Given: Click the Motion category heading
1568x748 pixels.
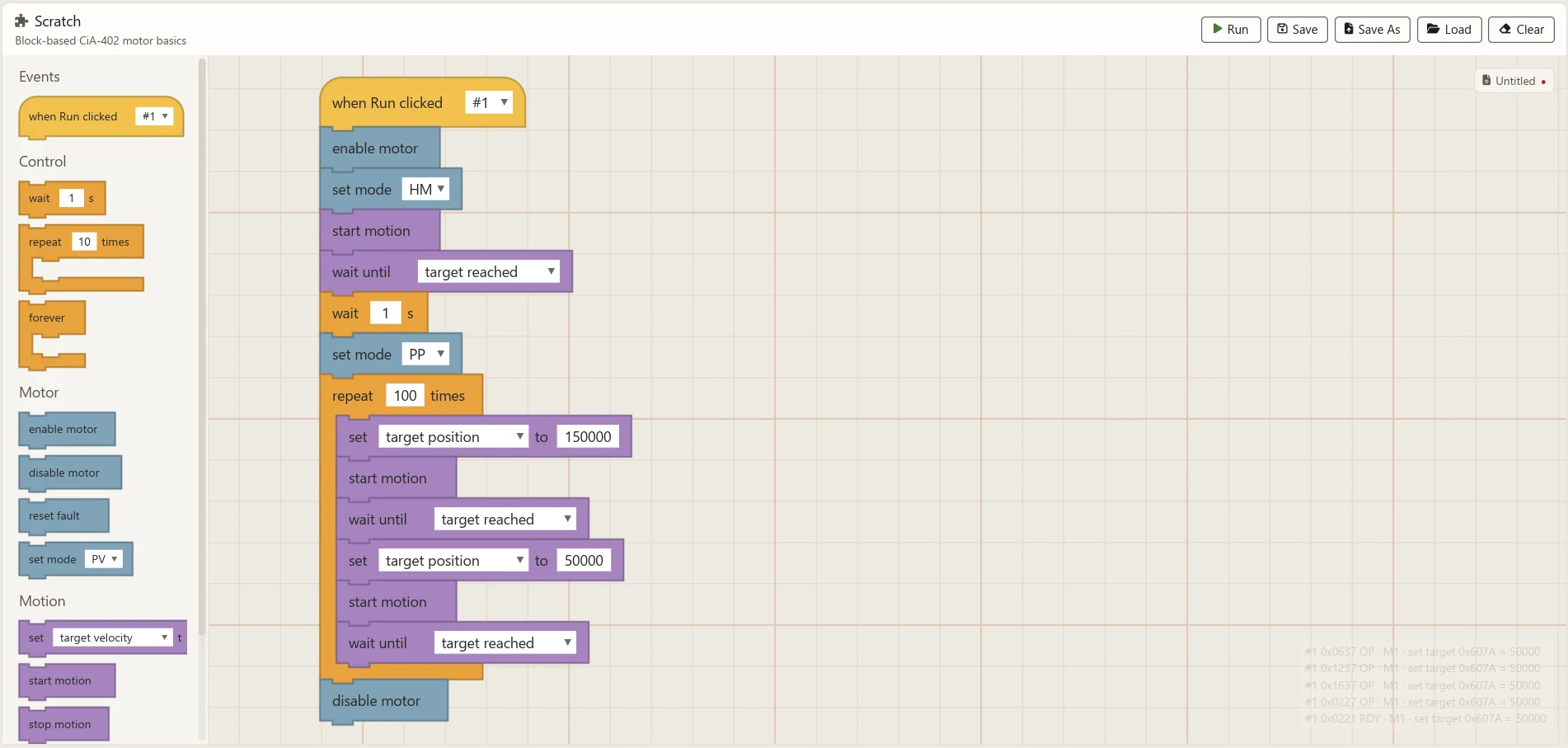Looking at the screenshot, I should click(x=42, y=601).
